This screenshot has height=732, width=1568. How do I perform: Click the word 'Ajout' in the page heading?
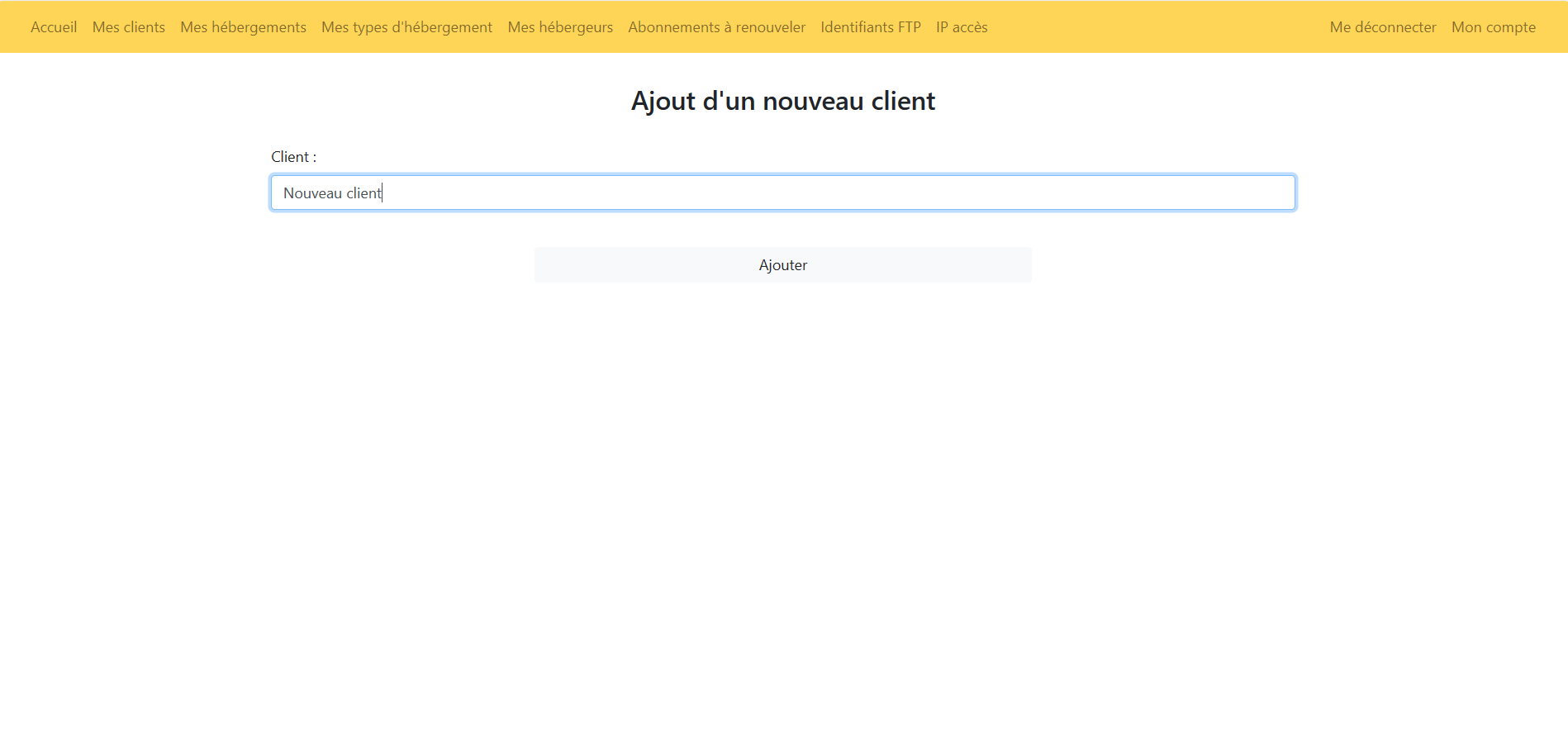663,101
